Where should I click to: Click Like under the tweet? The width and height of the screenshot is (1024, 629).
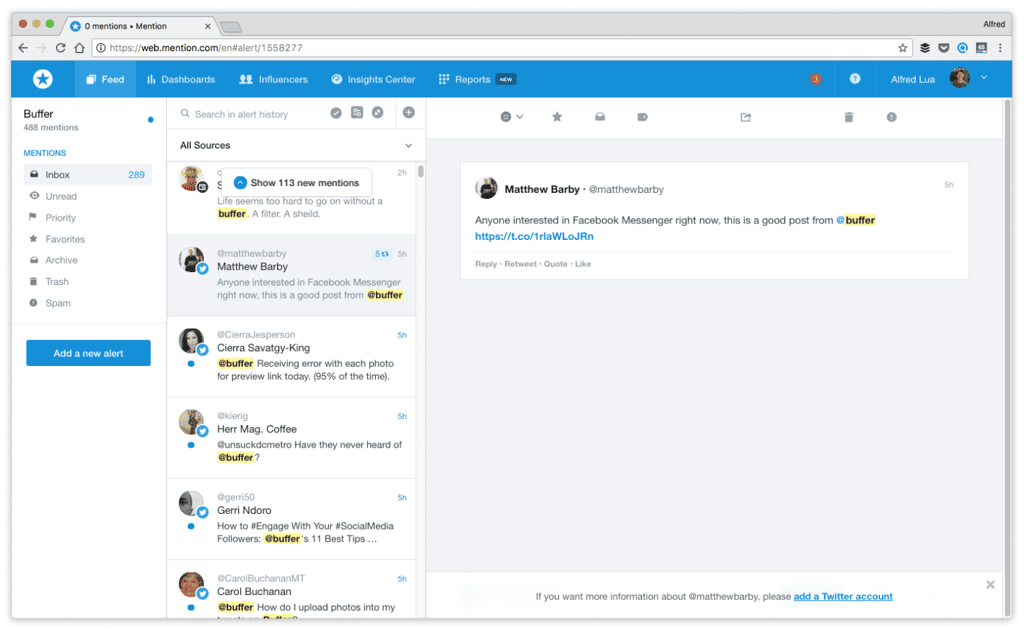pyautogui.click(x=583, y=264)
